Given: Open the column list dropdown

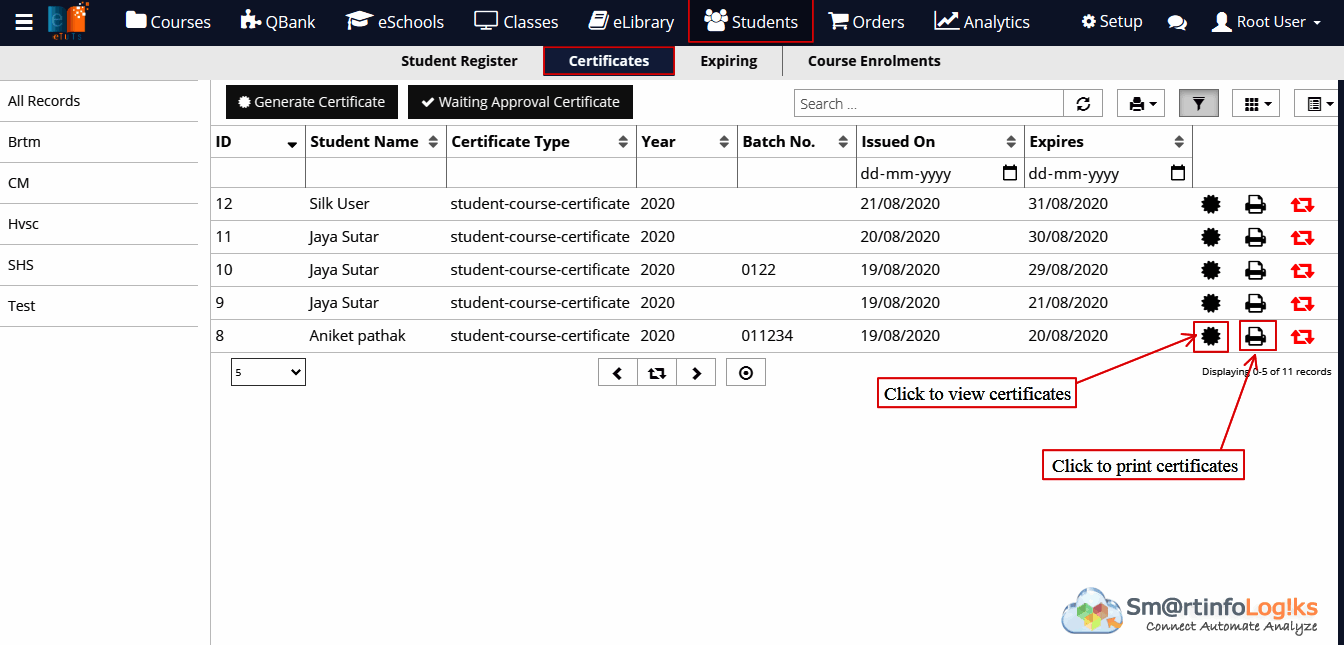Looking at the screenshot, I should click(x=1319, y=103).
